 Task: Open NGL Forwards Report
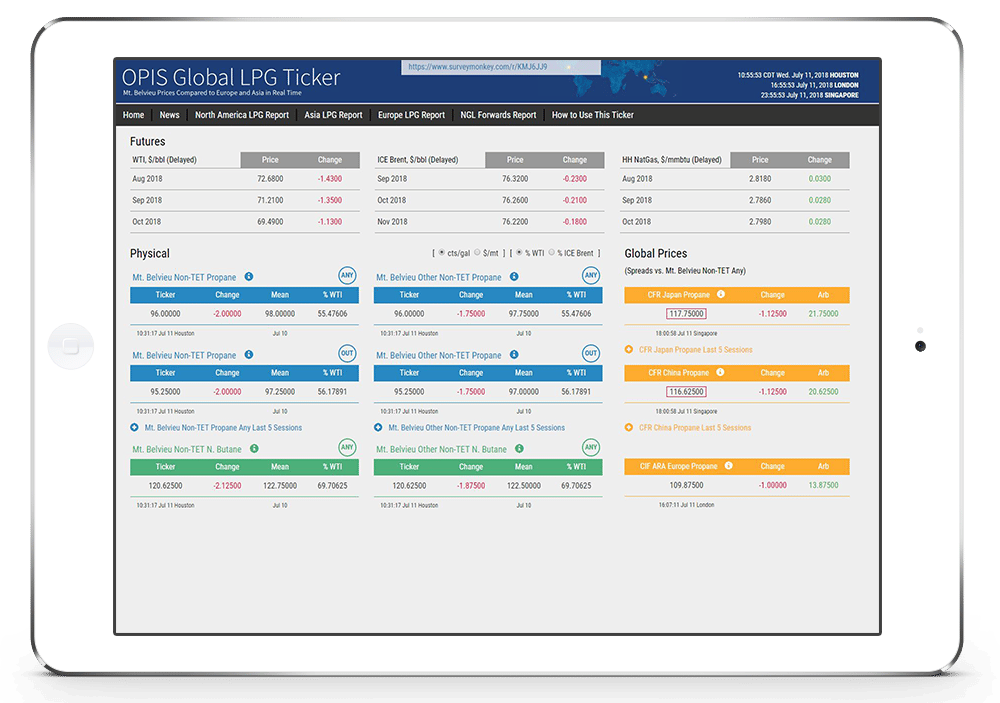498,115
